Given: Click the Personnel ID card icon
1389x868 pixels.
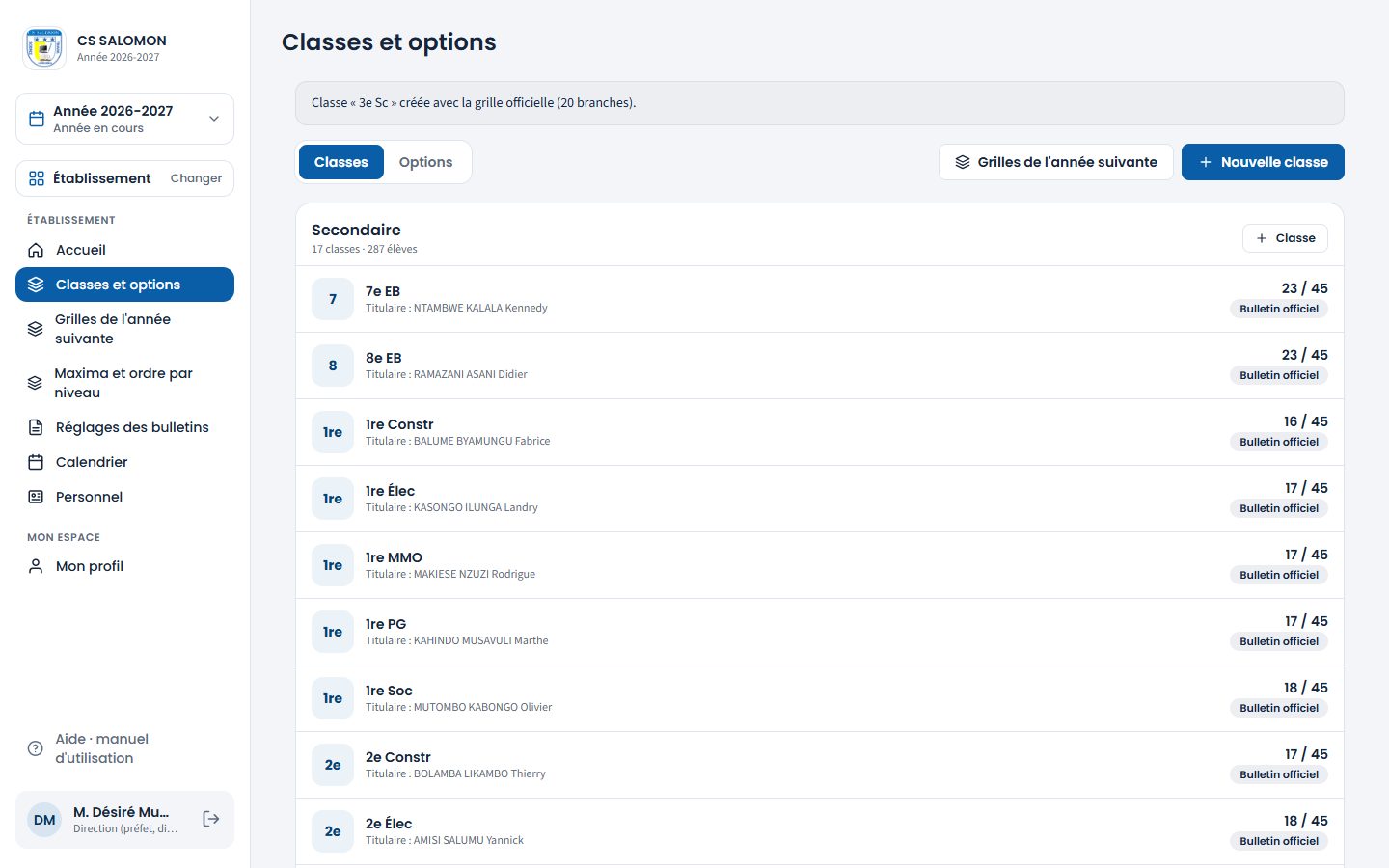Looking at the screenshot, I should (x=36, y=497).
